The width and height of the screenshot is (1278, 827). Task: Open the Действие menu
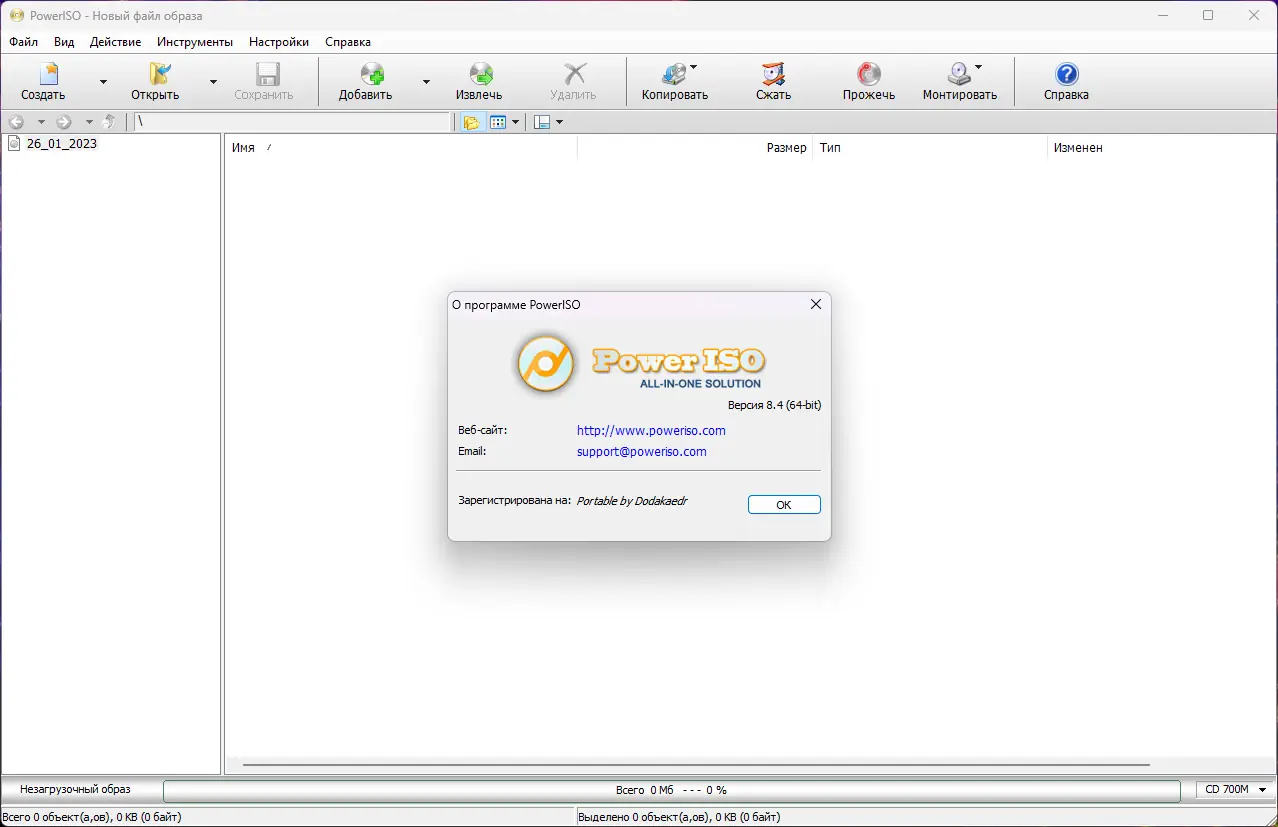pos(115,42)
